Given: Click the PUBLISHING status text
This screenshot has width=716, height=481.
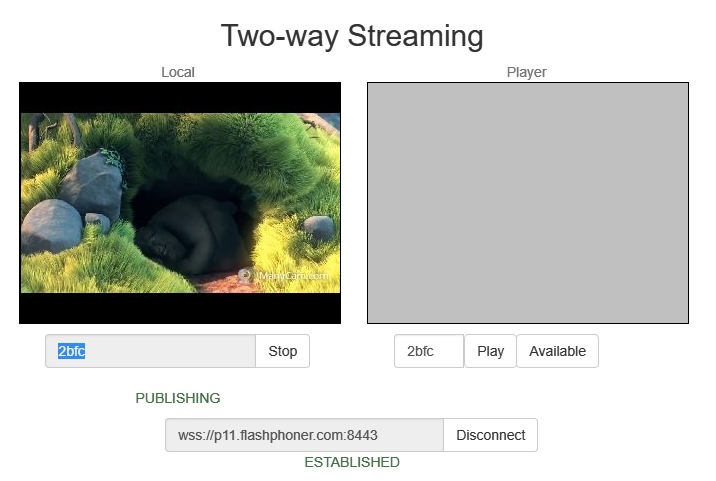Looking at the screenshot, I should pos(178,398).
